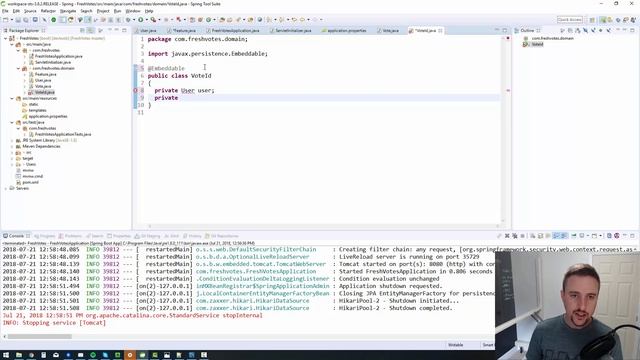Open the Run button dropdown arrow
640x360 pixels.
146,20
